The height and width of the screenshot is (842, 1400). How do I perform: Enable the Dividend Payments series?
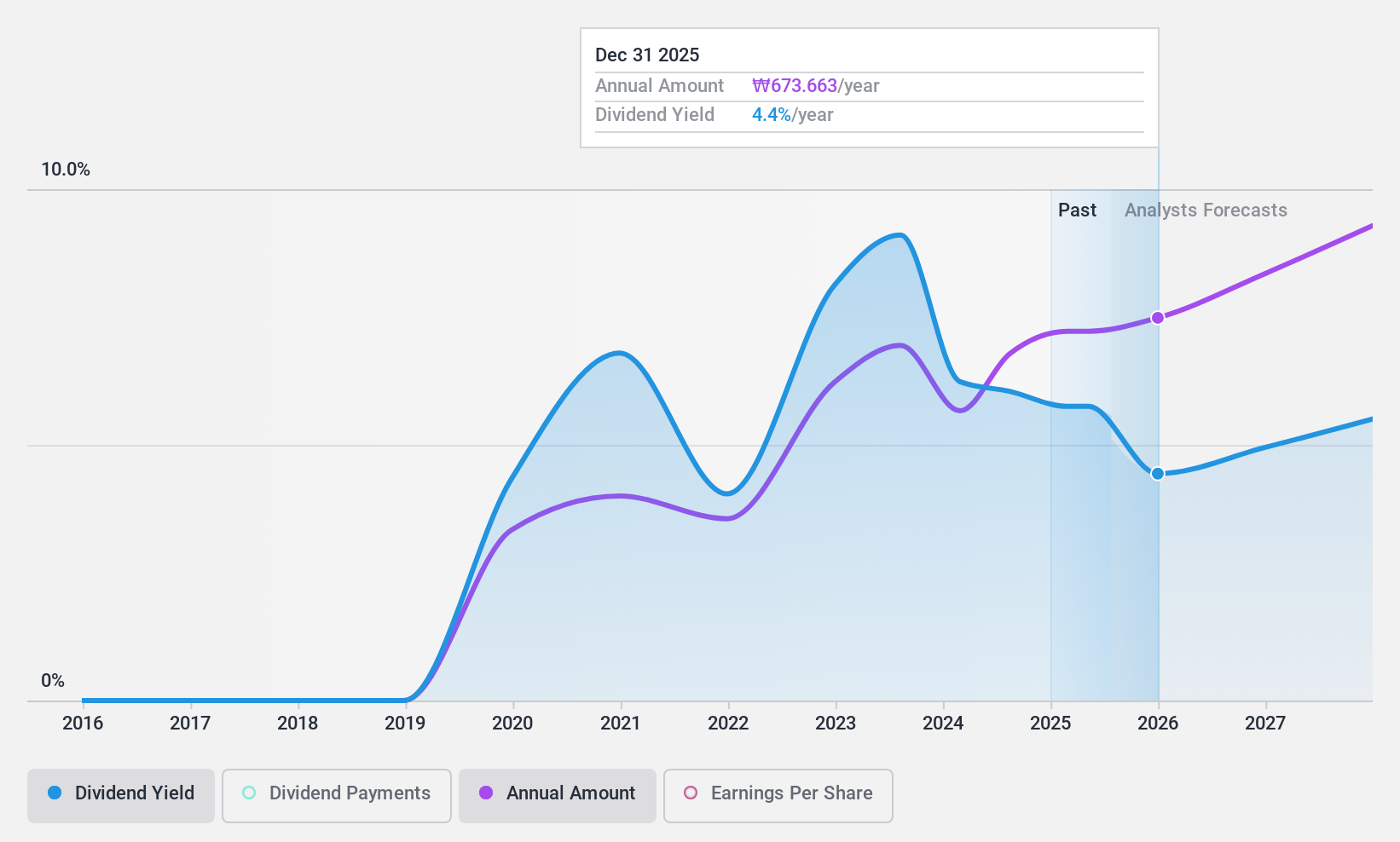[x=337, y=796]
